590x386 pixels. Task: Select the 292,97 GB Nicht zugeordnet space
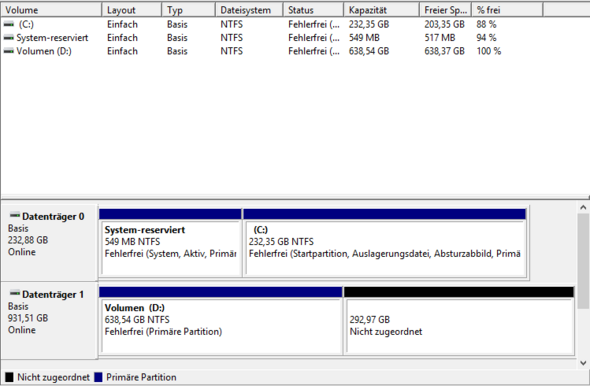click(x=459, y=321)
